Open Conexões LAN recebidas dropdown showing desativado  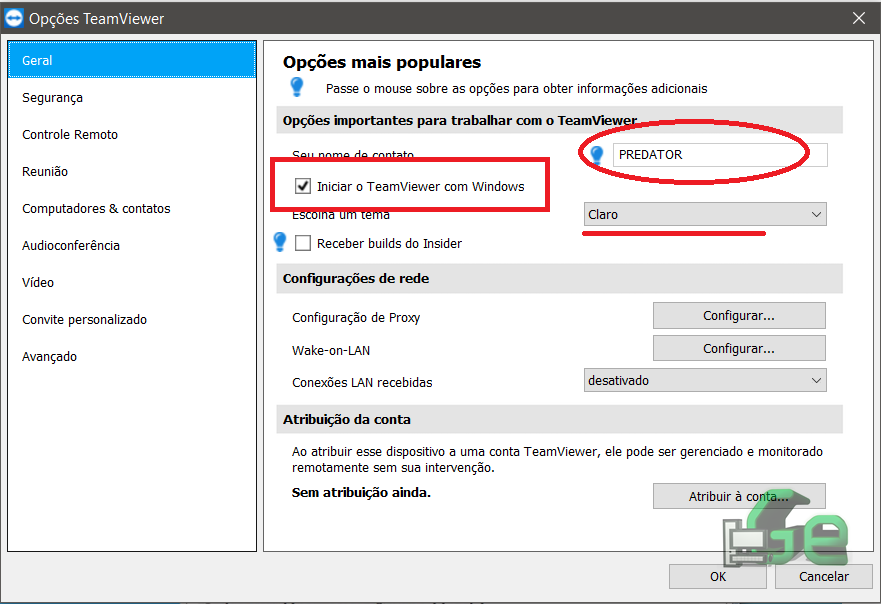[705, 380]
